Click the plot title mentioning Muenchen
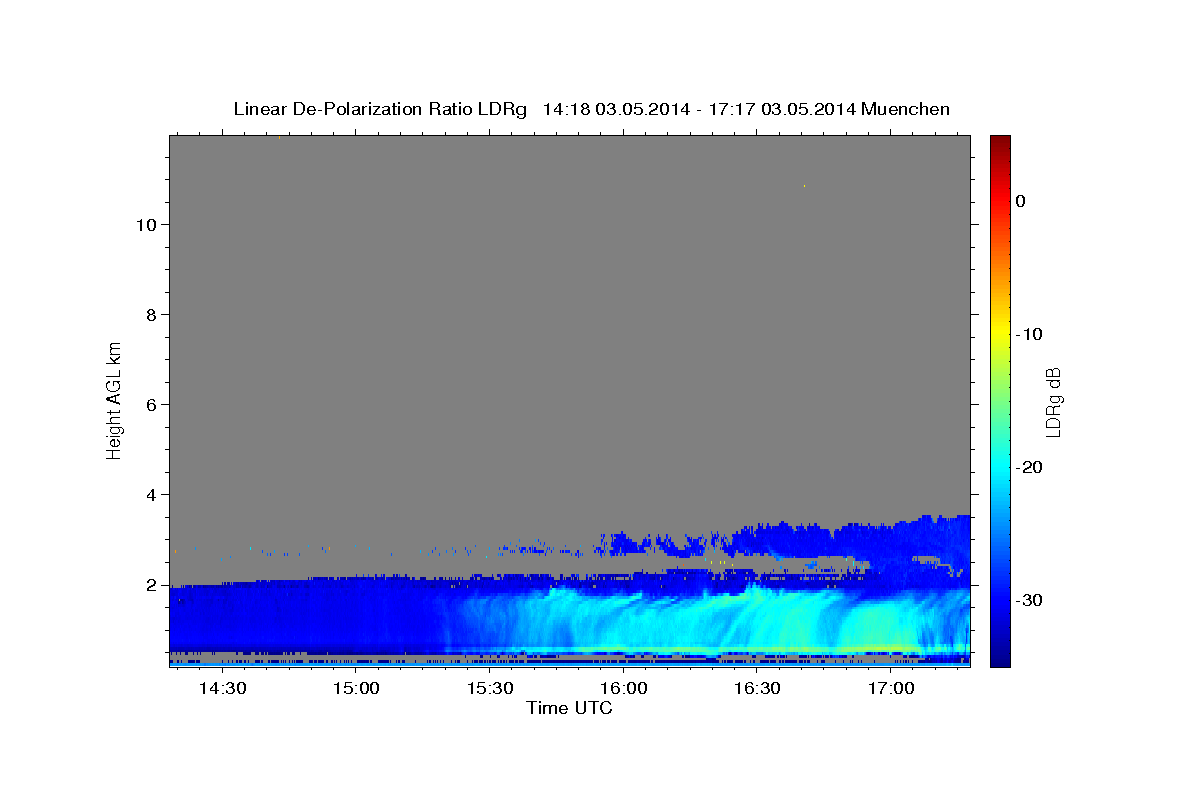The width and height of the screenshot is (1200, 800). point(591,109)
